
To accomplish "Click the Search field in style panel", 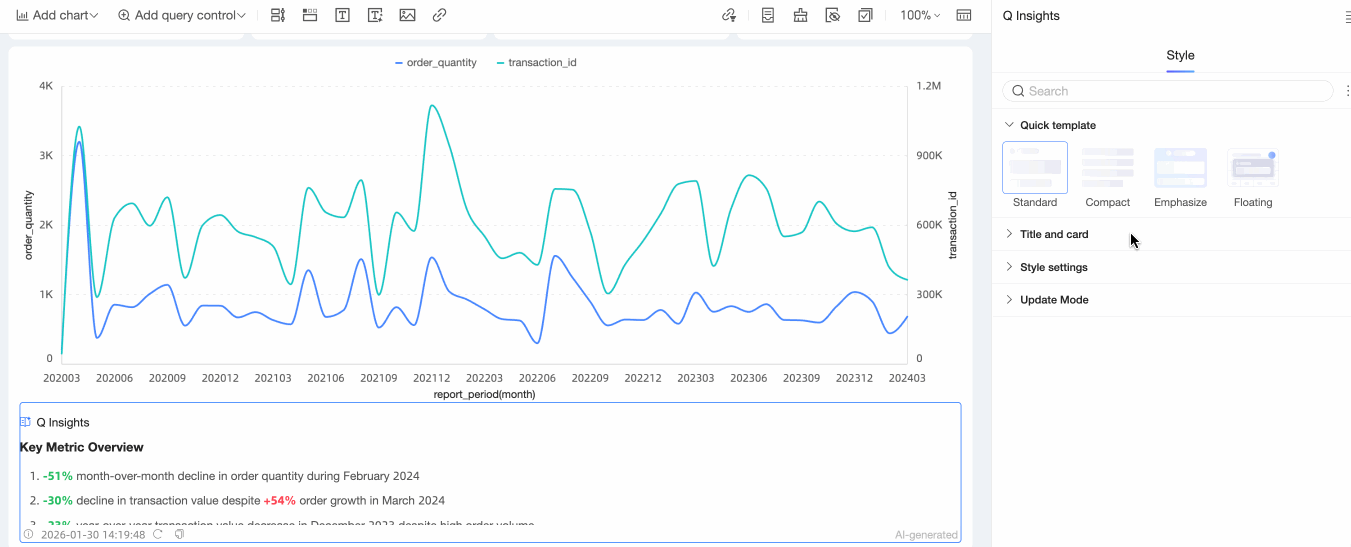I will point(1168,91).
